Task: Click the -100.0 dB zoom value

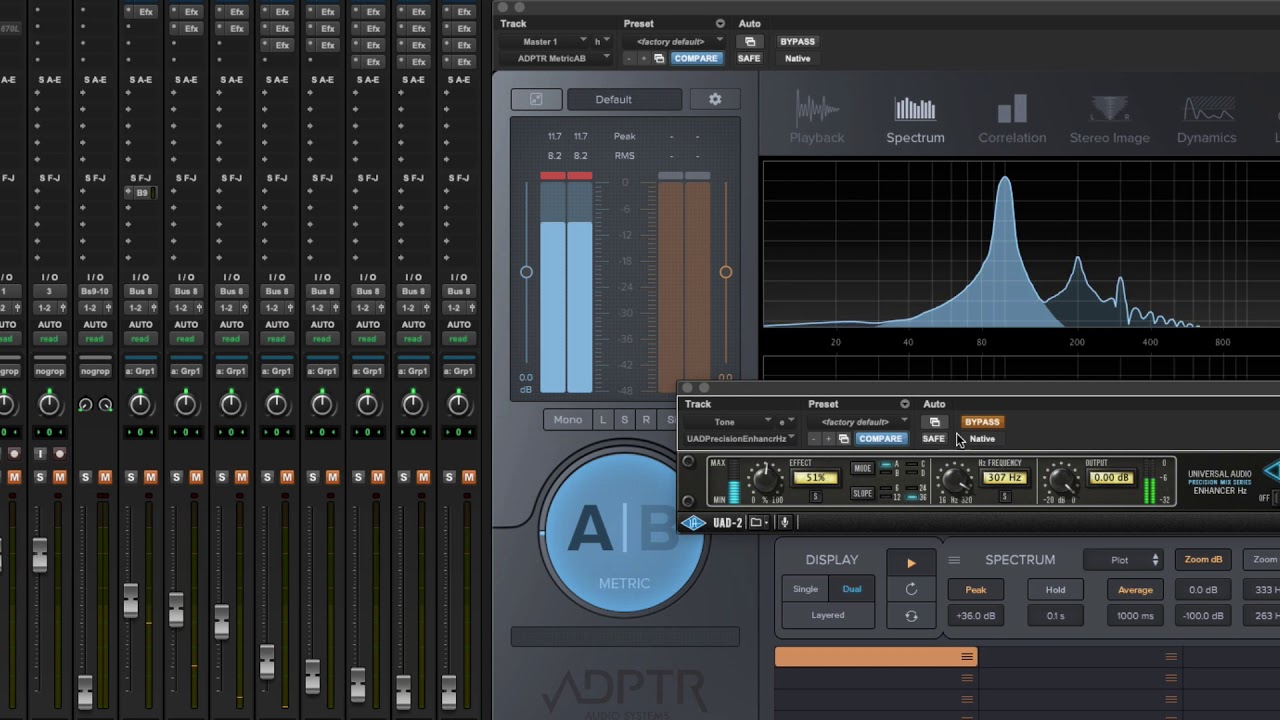Action: pyautogui.click(x=1203, y=616)
